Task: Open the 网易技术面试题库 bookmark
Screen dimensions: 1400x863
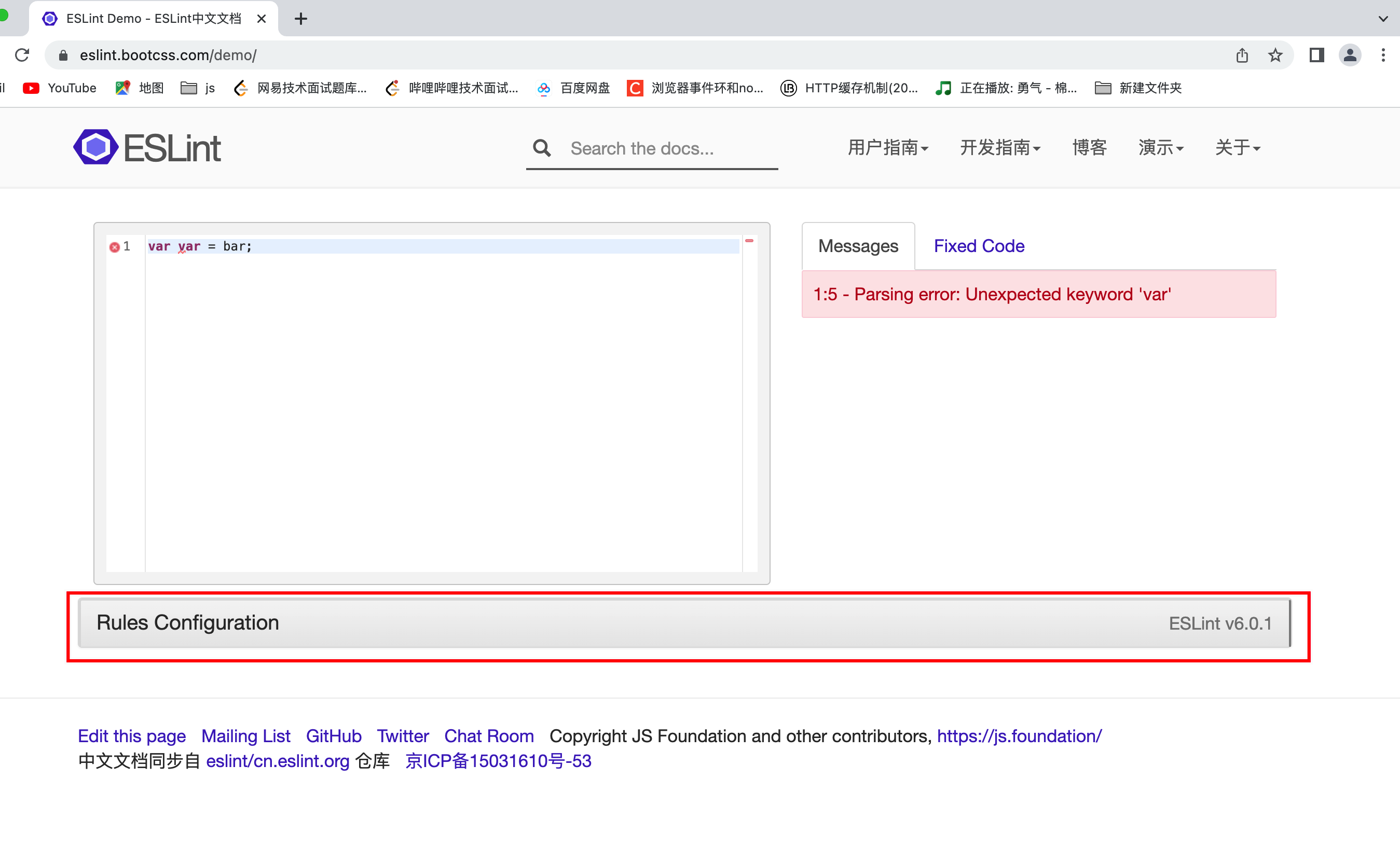Action: [x=300, y=88]
